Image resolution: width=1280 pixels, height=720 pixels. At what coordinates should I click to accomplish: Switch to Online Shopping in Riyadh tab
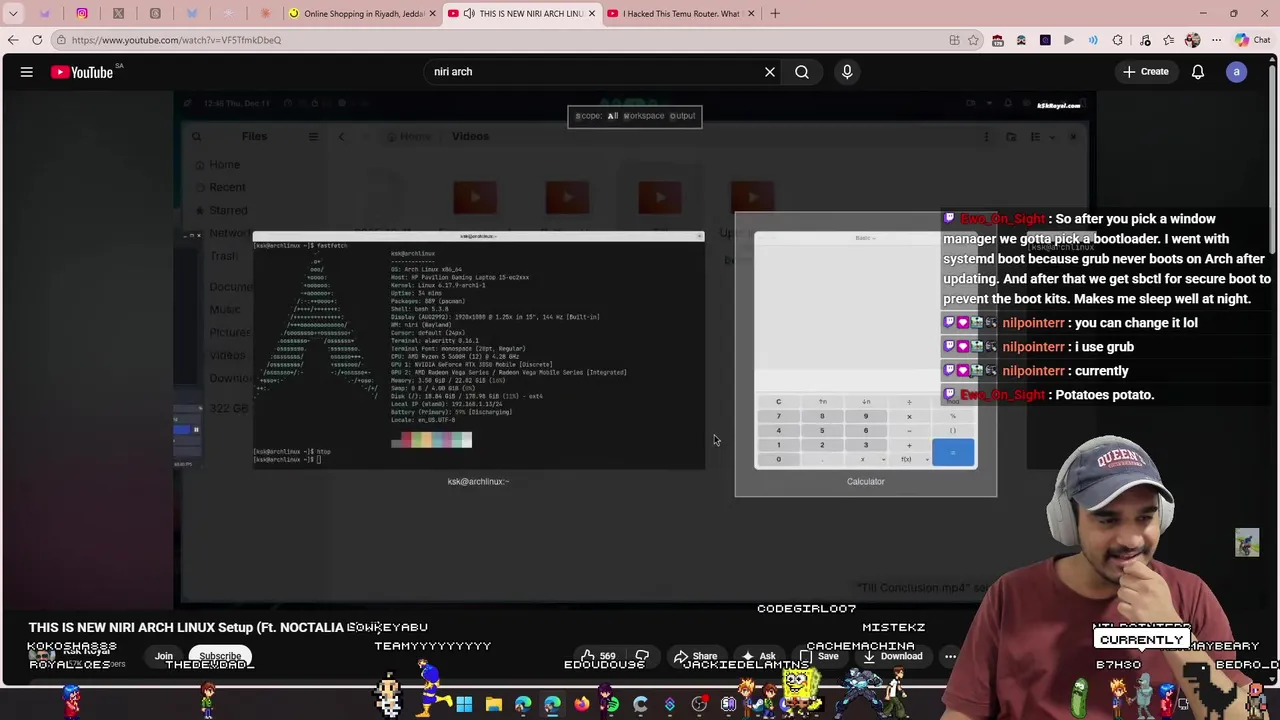(x=360, y=13)
